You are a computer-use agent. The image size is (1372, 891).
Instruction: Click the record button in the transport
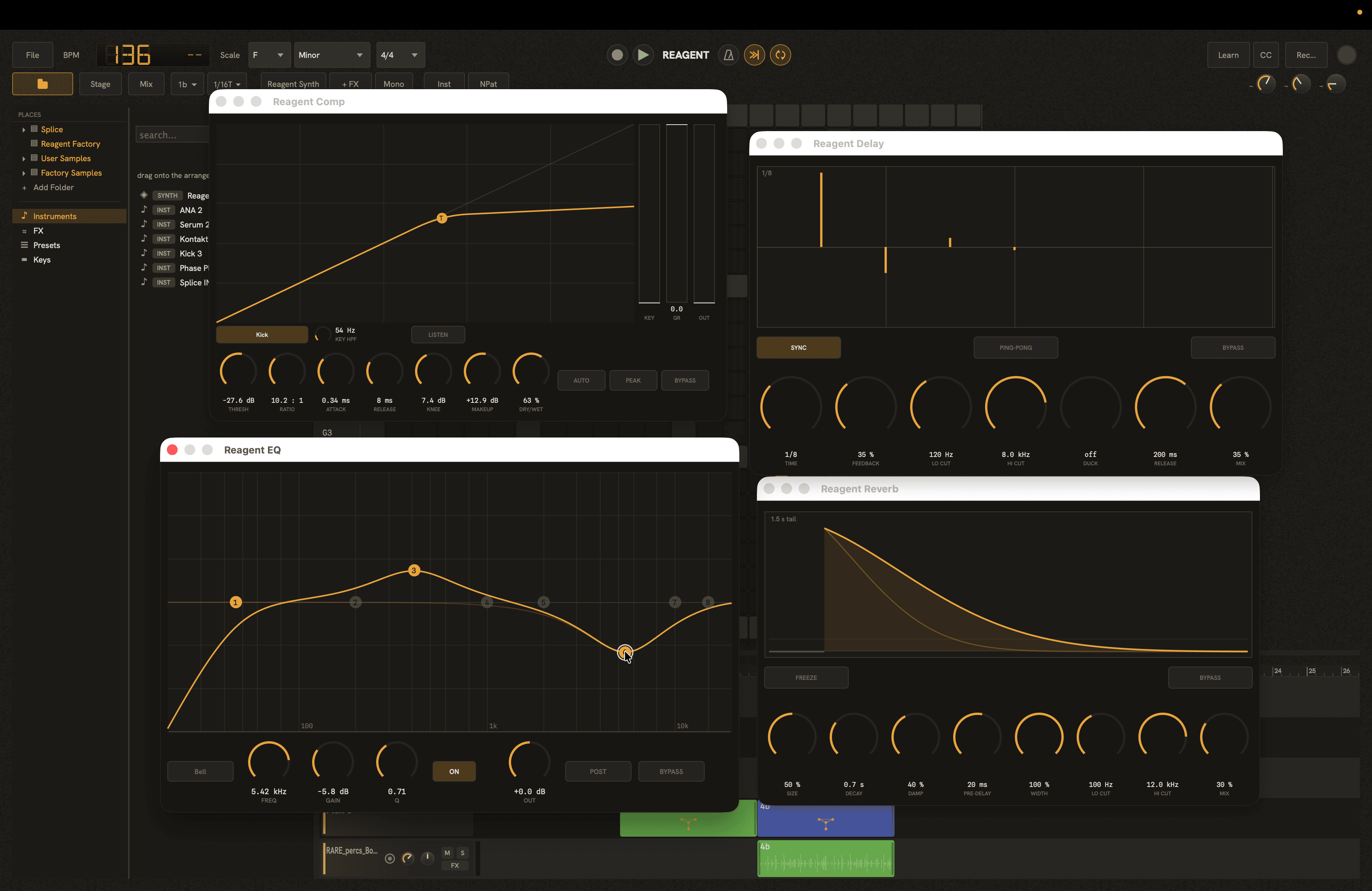click(617, 55)
